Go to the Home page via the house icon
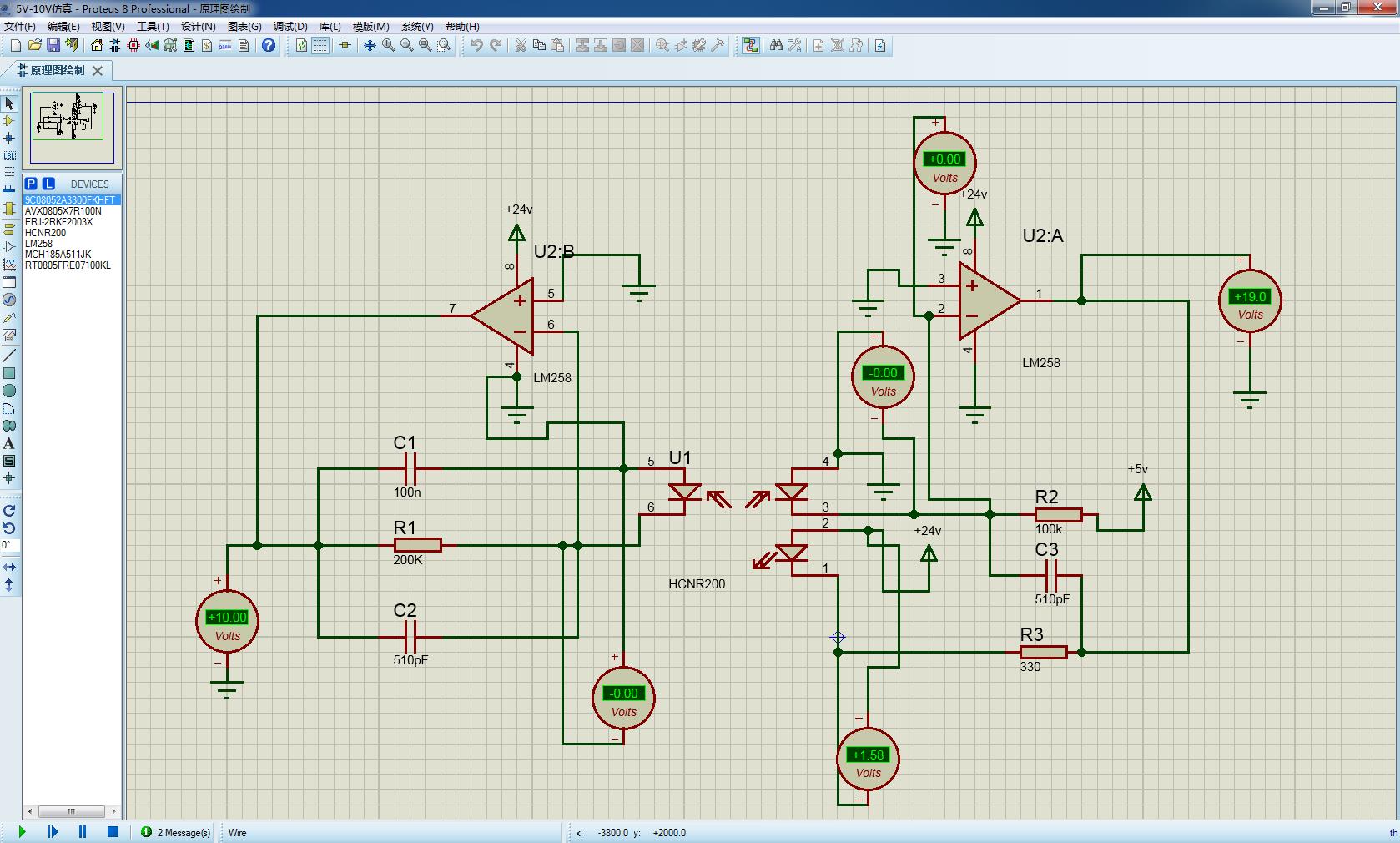Image resolution: width=1400 pixels, height=843 pixels. click(97, 45)
